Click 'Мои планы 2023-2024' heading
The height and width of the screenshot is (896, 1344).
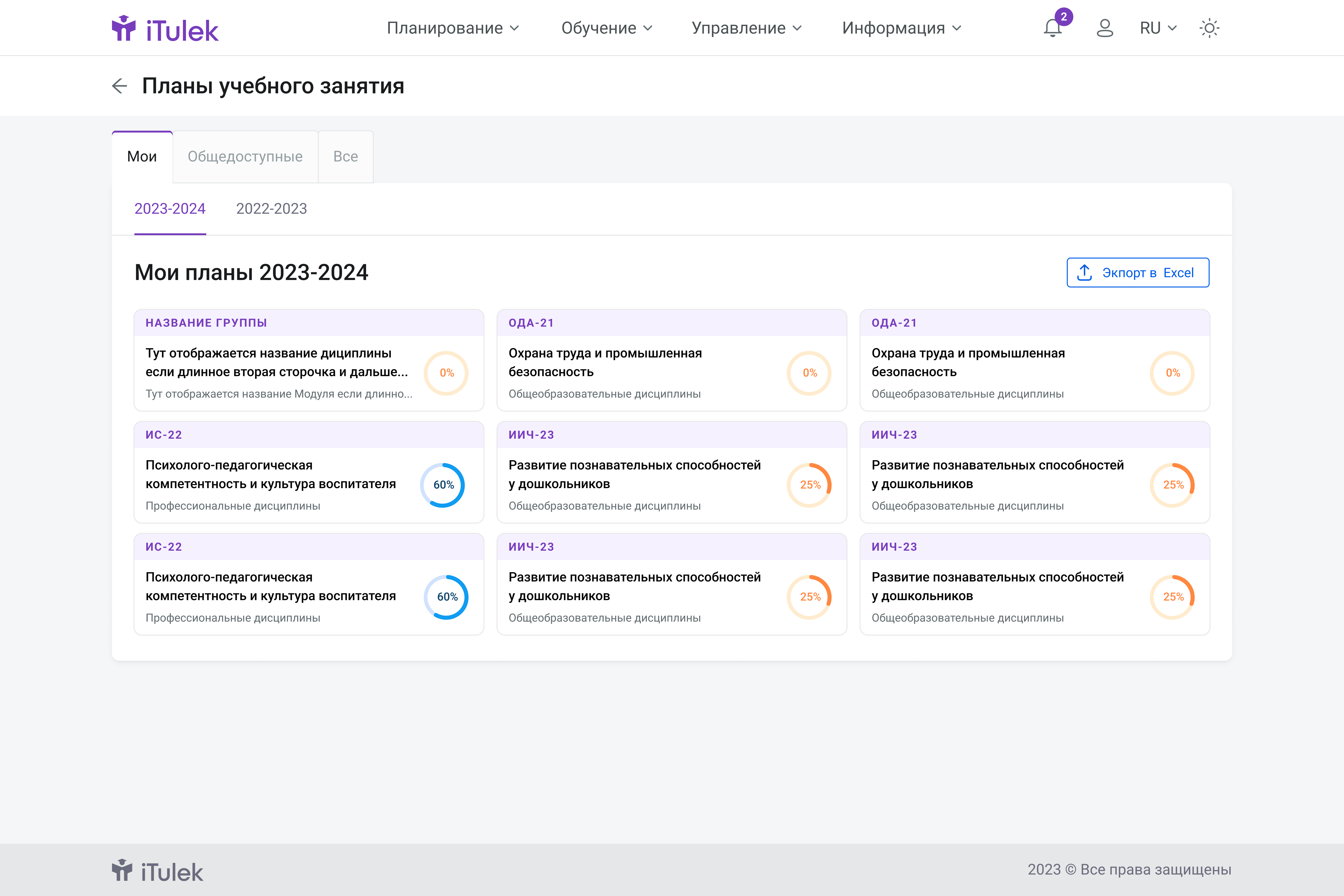(252, 273)
